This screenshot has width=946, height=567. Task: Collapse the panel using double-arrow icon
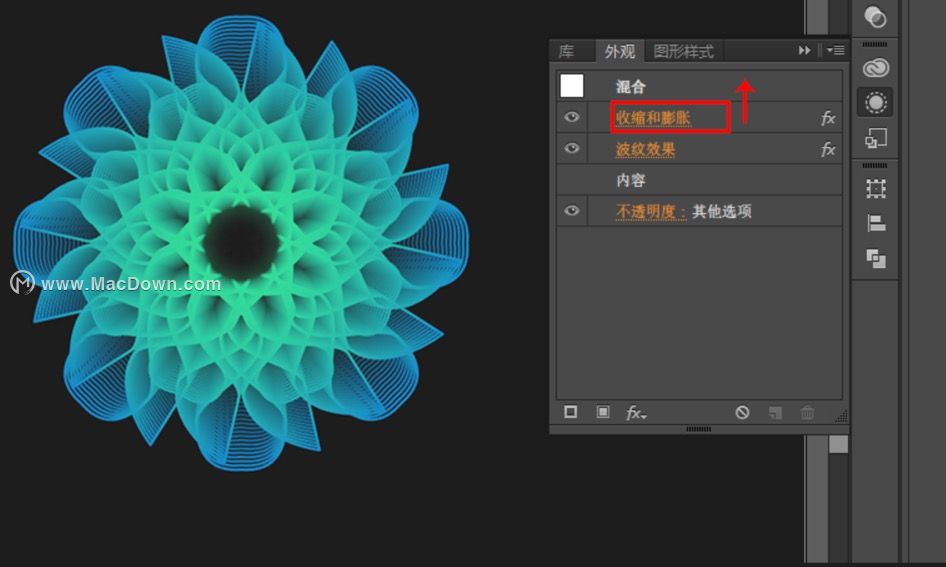pyautogui.click(x=804, y=51)
